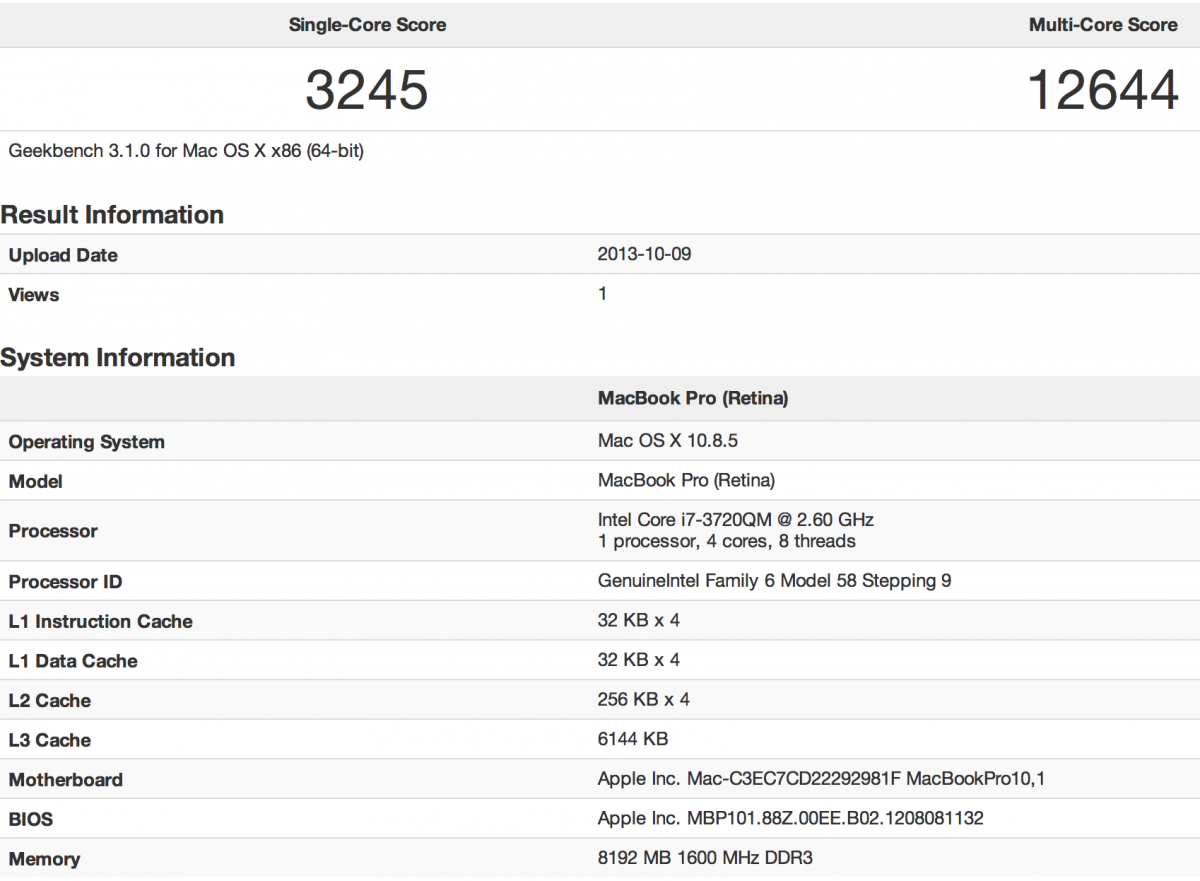Select the "Operating System" row label

87,442
